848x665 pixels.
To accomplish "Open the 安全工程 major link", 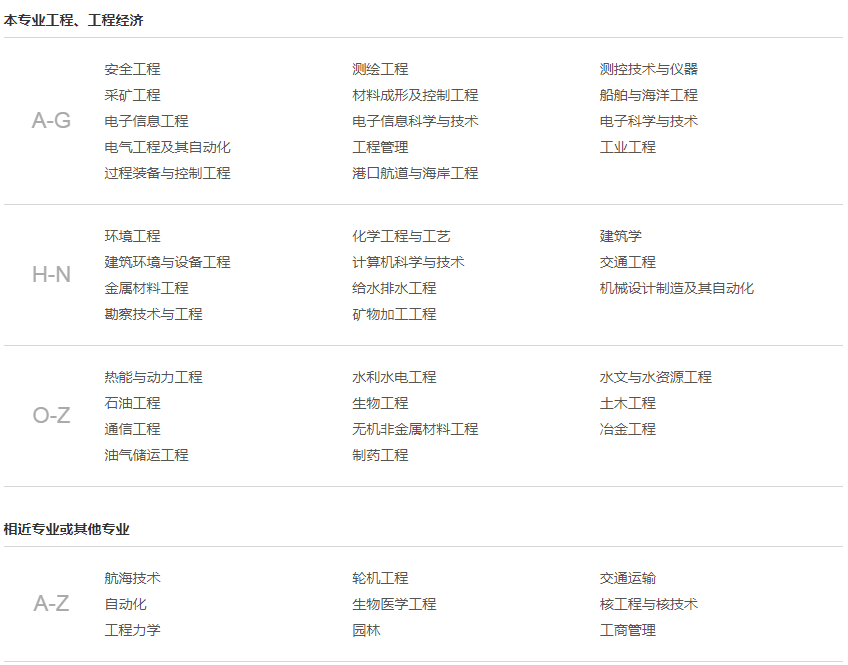I will pos(132,69).
